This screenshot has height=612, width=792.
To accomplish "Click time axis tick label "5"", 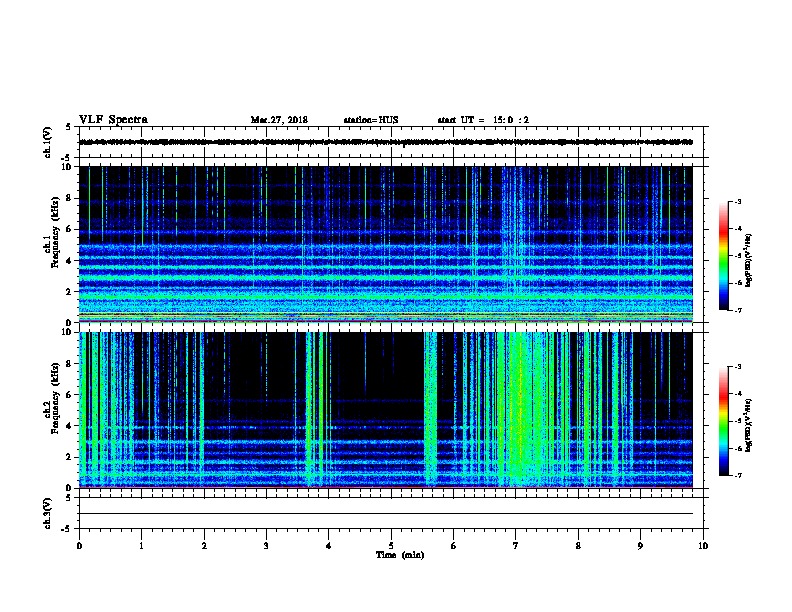I will click(391, 546).
